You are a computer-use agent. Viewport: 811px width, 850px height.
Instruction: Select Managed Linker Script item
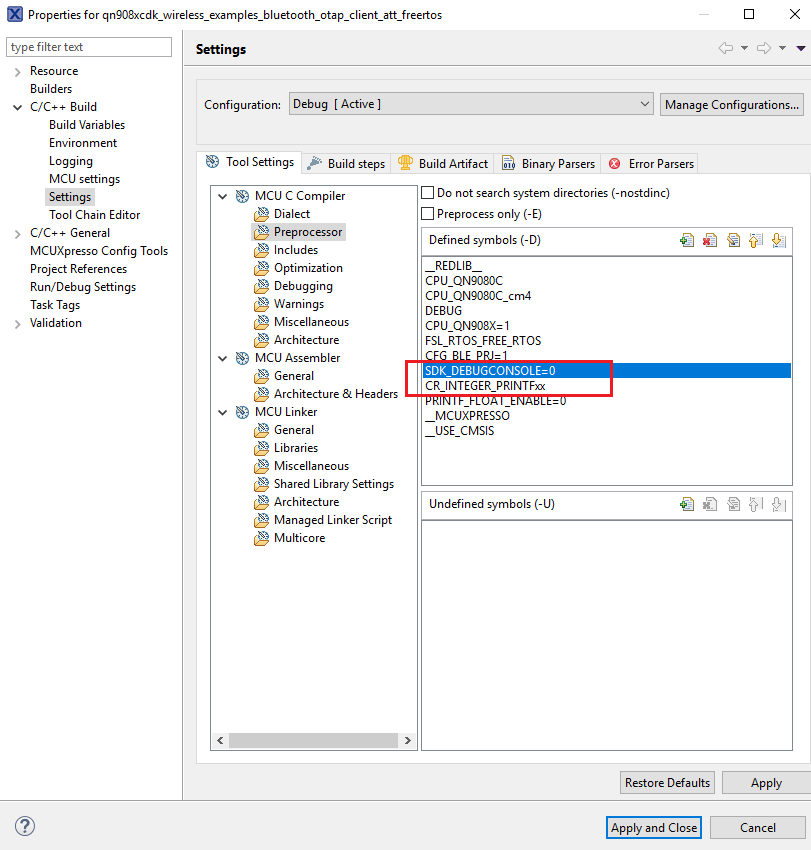pyautogui.click(x=333, y=520)
